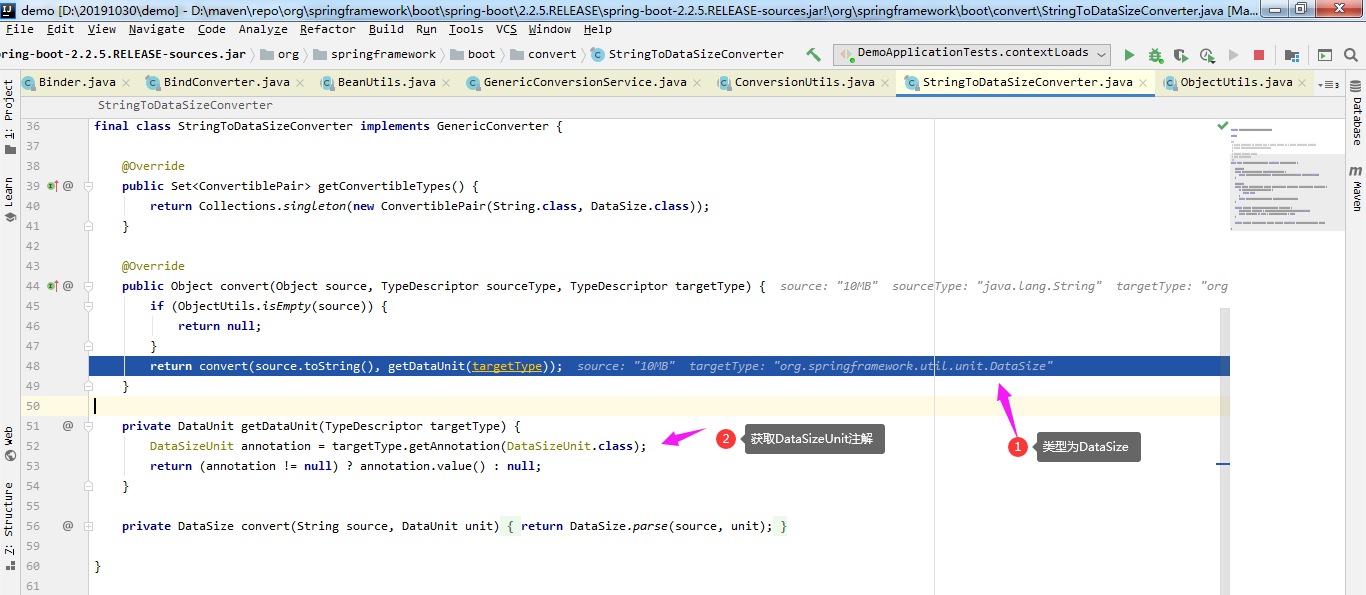Click line number 48 in the gutter

[x=33, y=366]
